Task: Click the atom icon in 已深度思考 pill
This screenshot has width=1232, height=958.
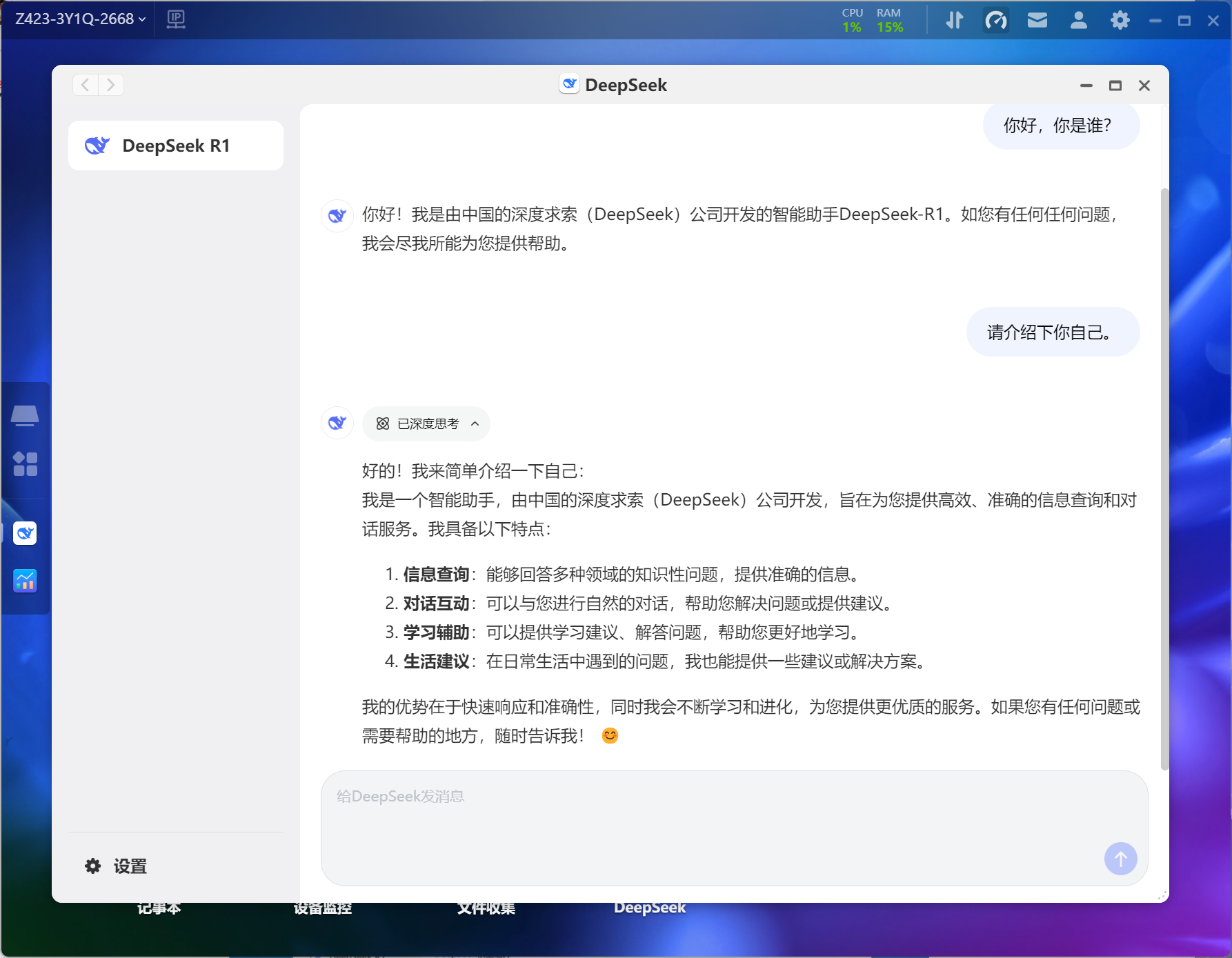Action: (383, 423)
